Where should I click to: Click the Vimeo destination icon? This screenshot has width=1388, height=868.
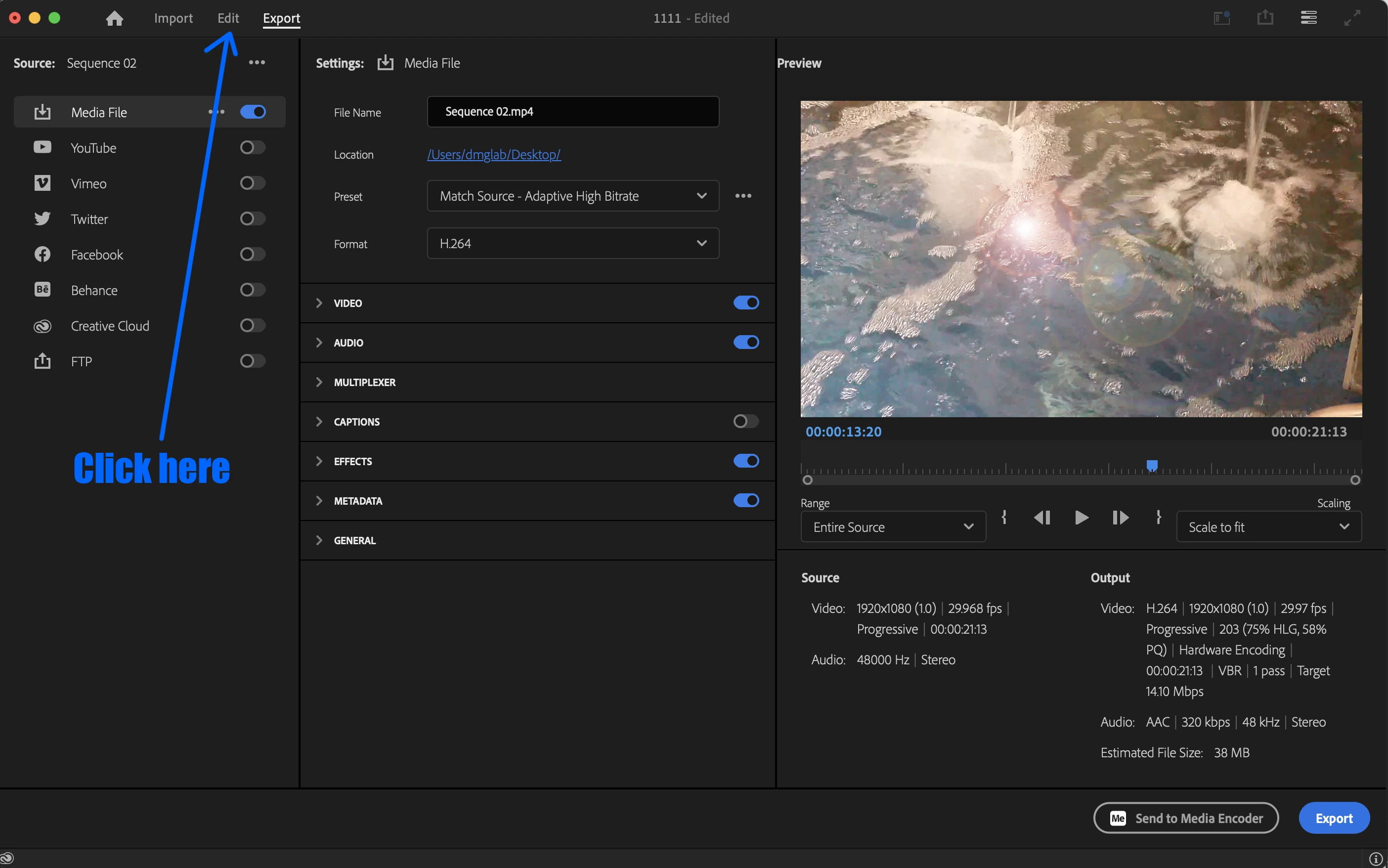click(42, 183)
